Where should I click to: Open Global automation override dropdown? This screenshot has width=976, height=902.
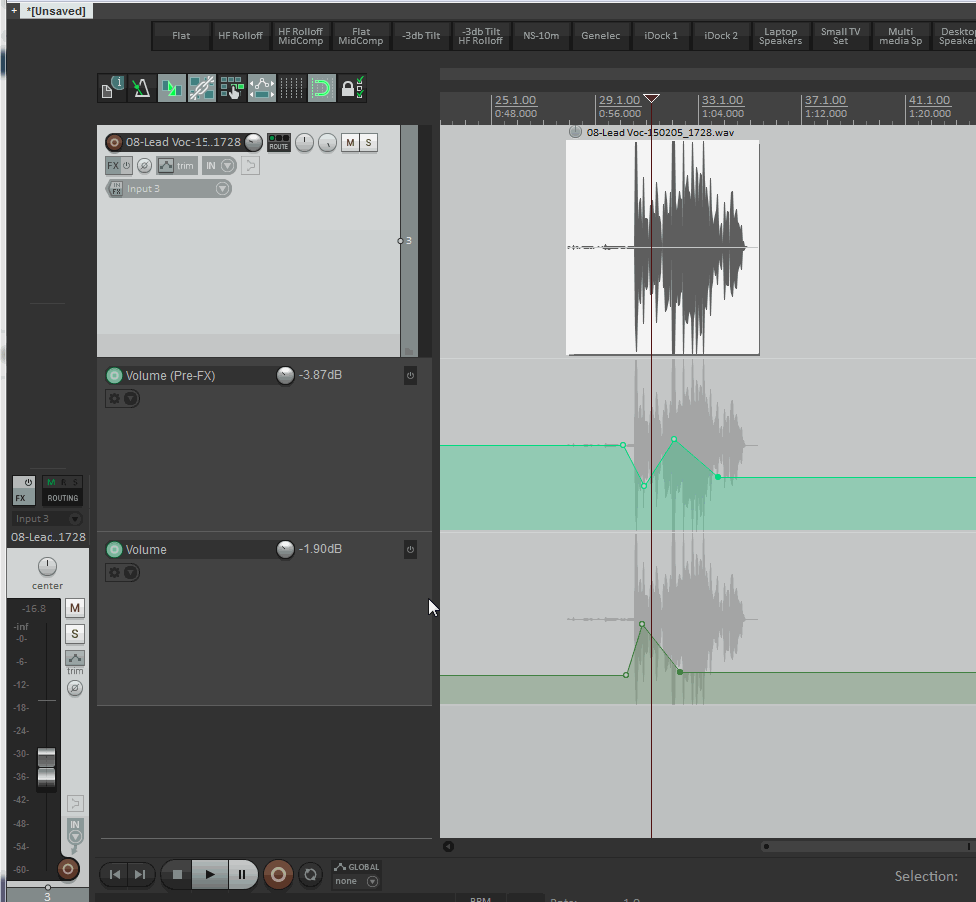tap(372, 882)
